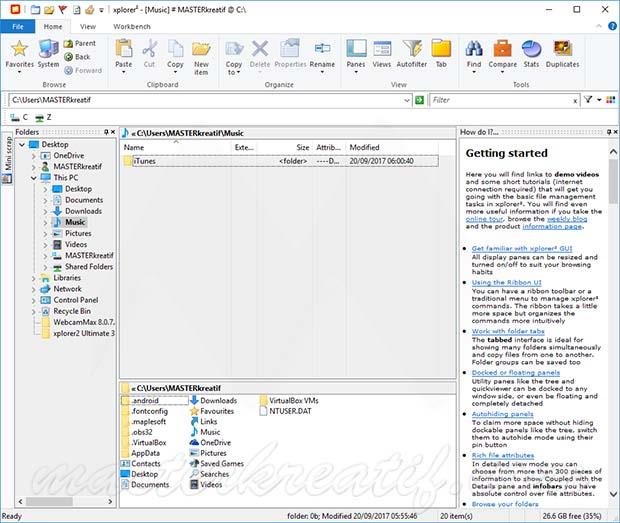The height and width of the screenshot is (523, 620).
Task: Open the address bar dropdown
Action: coord(406,100)
